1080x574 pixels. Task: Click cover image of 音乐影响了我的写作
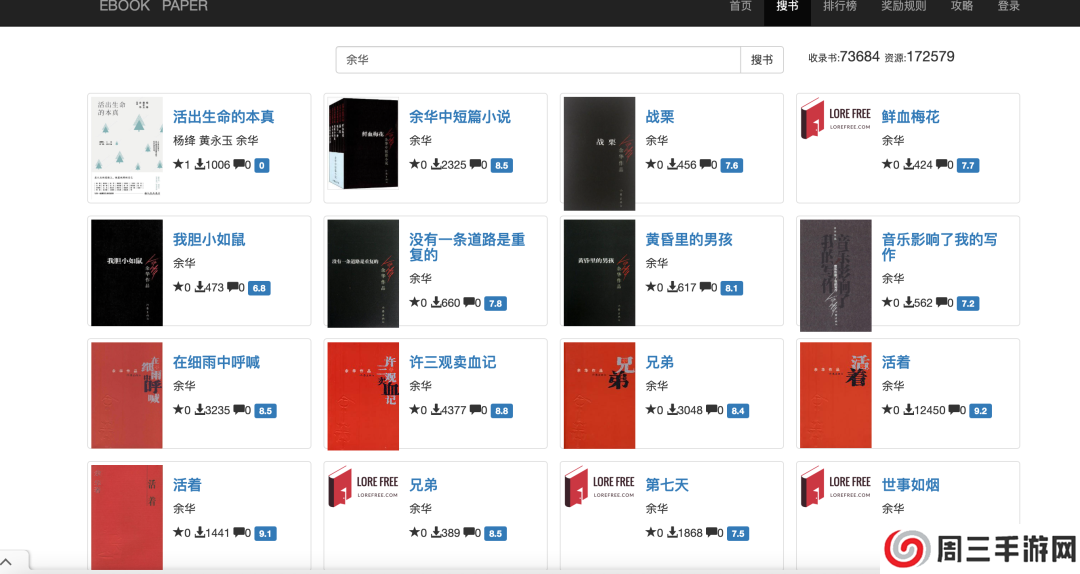tap(835, 276)
